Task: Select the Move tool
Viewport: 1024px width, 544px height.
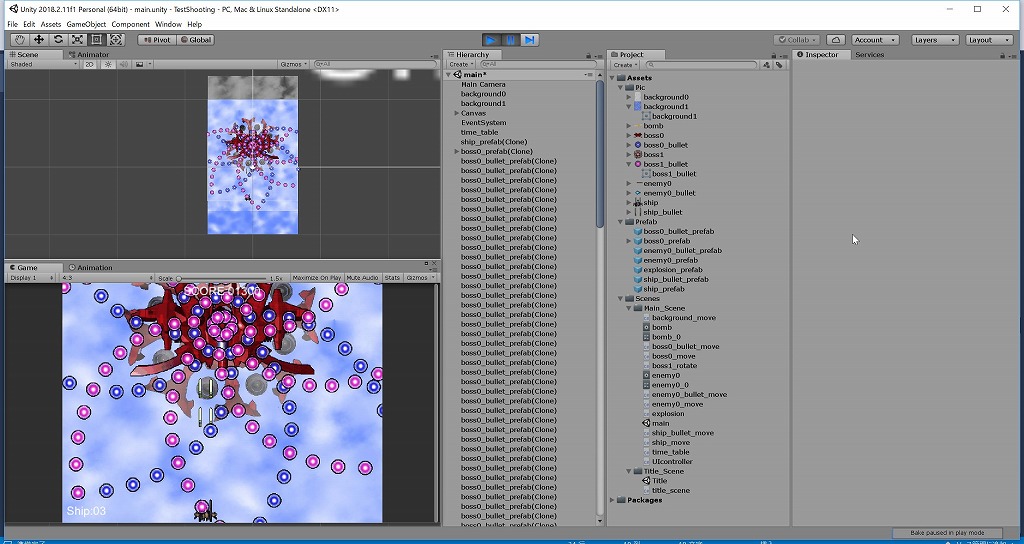Action: point(39,40)
